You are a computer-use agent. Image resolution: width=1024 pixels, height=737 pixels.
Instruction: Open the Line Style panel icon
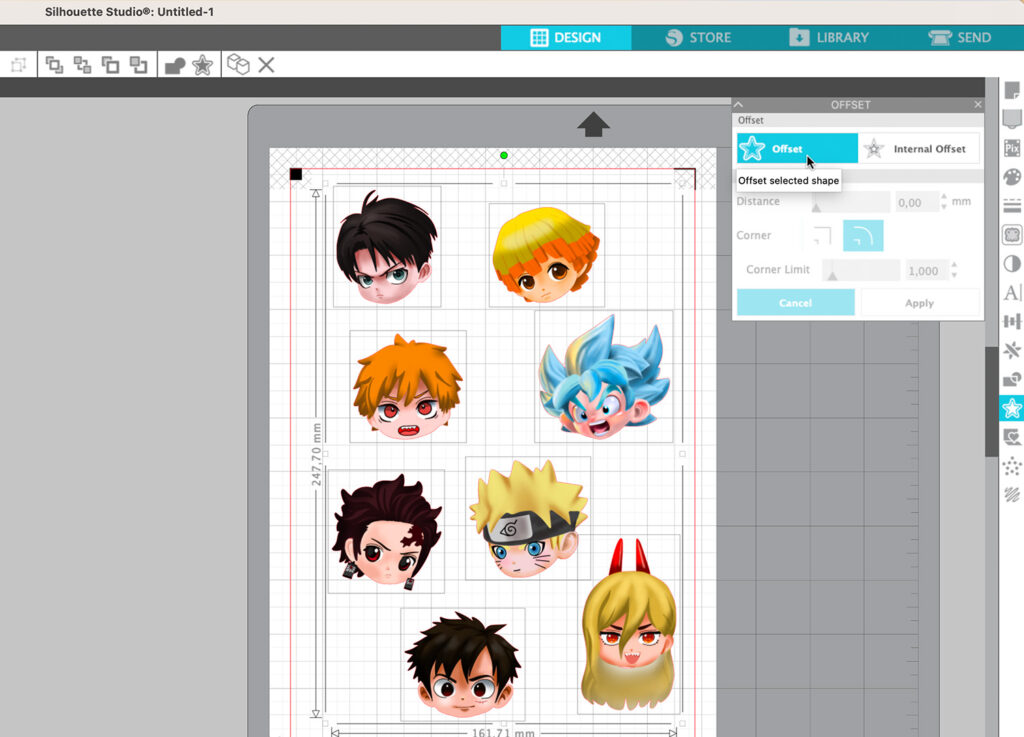pos(1012,206)
